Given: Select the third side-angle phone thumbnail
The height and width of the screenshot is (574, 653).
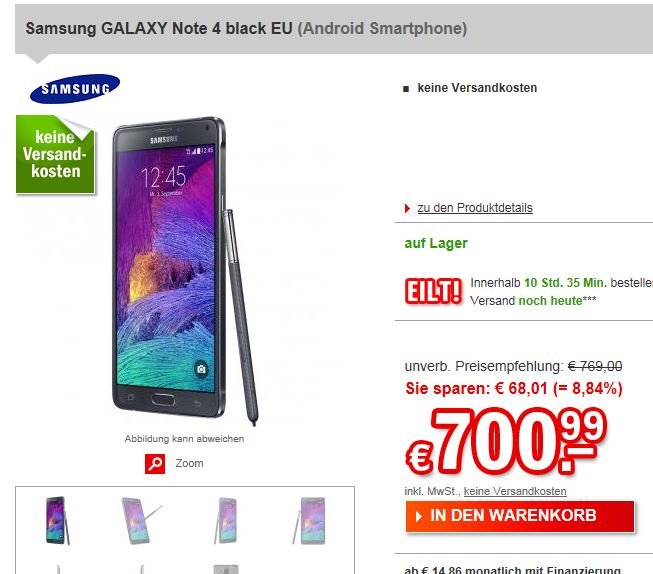Looking at the screenshot, I should pyautogui.click(x=226, y=520).
